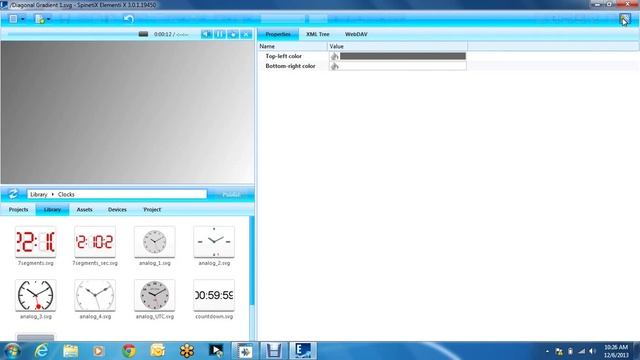Viewport: 640px width, 360px height.
Task: Open the white Bottom-right color swatch
Action: (x=402, y=66)
